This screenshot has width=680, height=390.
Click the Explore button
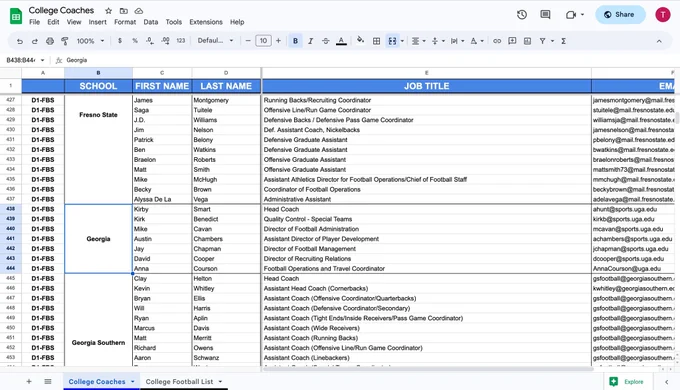point(627,382)
